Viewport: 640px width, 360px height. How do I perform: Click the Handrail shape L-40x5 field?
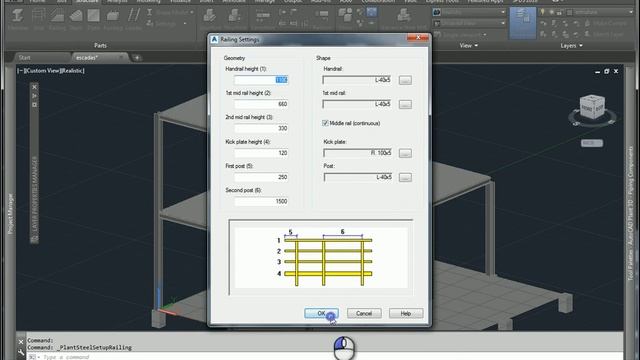click(358, 80)
